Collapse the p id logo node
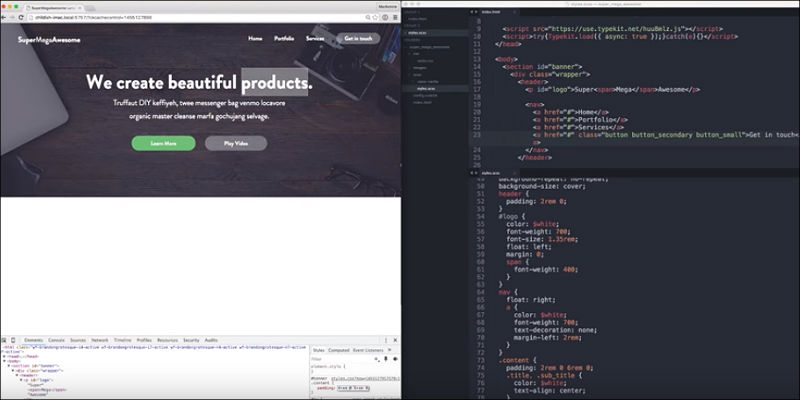800x400 pixels. click(21, 380)
